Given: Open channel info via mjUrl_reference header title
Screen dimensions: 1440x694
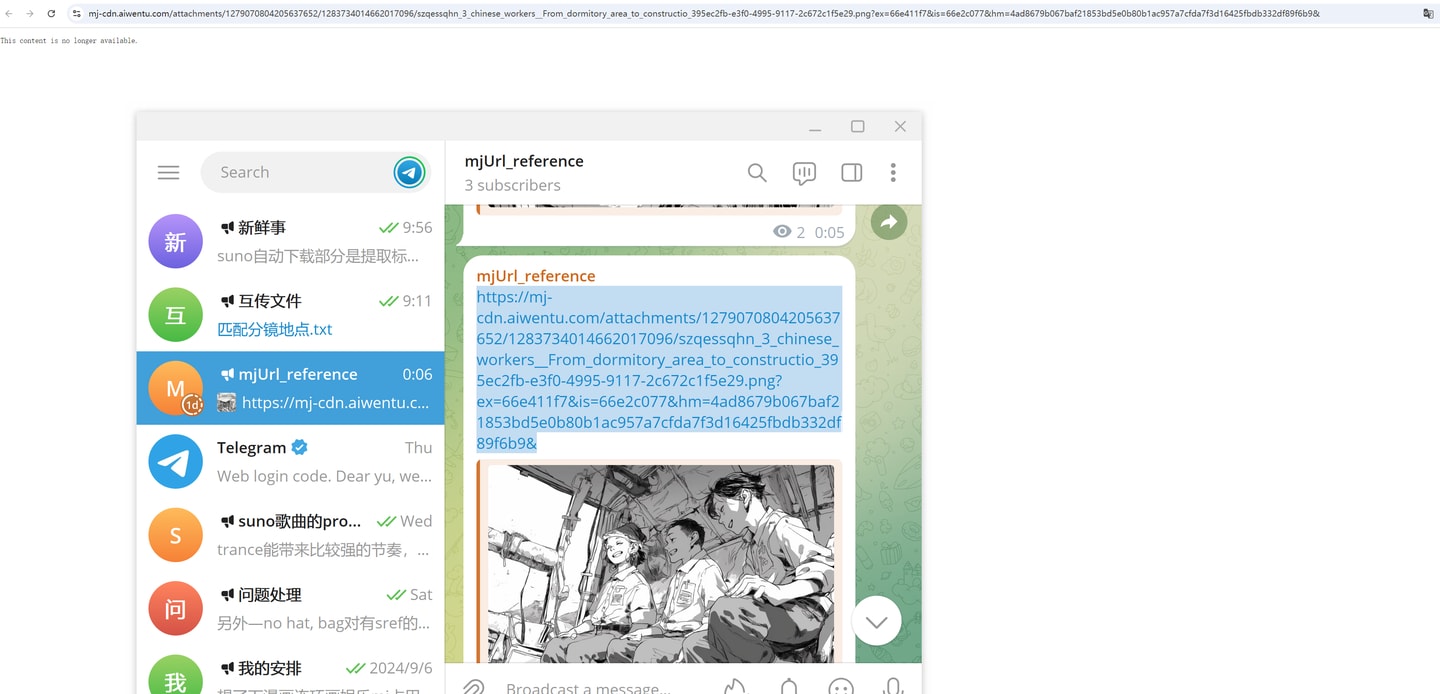Looking at the screenshot, I should tap(524, 161).
